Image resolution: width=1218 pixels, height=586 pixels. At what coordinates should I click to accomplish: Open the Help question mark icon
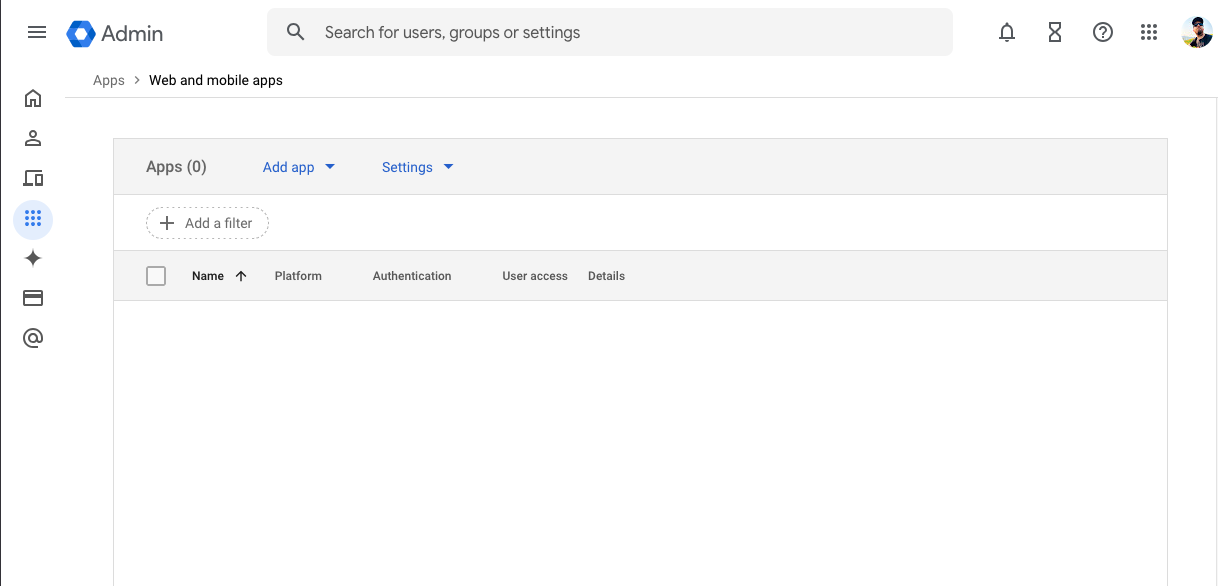click(x=1102, y=32)
